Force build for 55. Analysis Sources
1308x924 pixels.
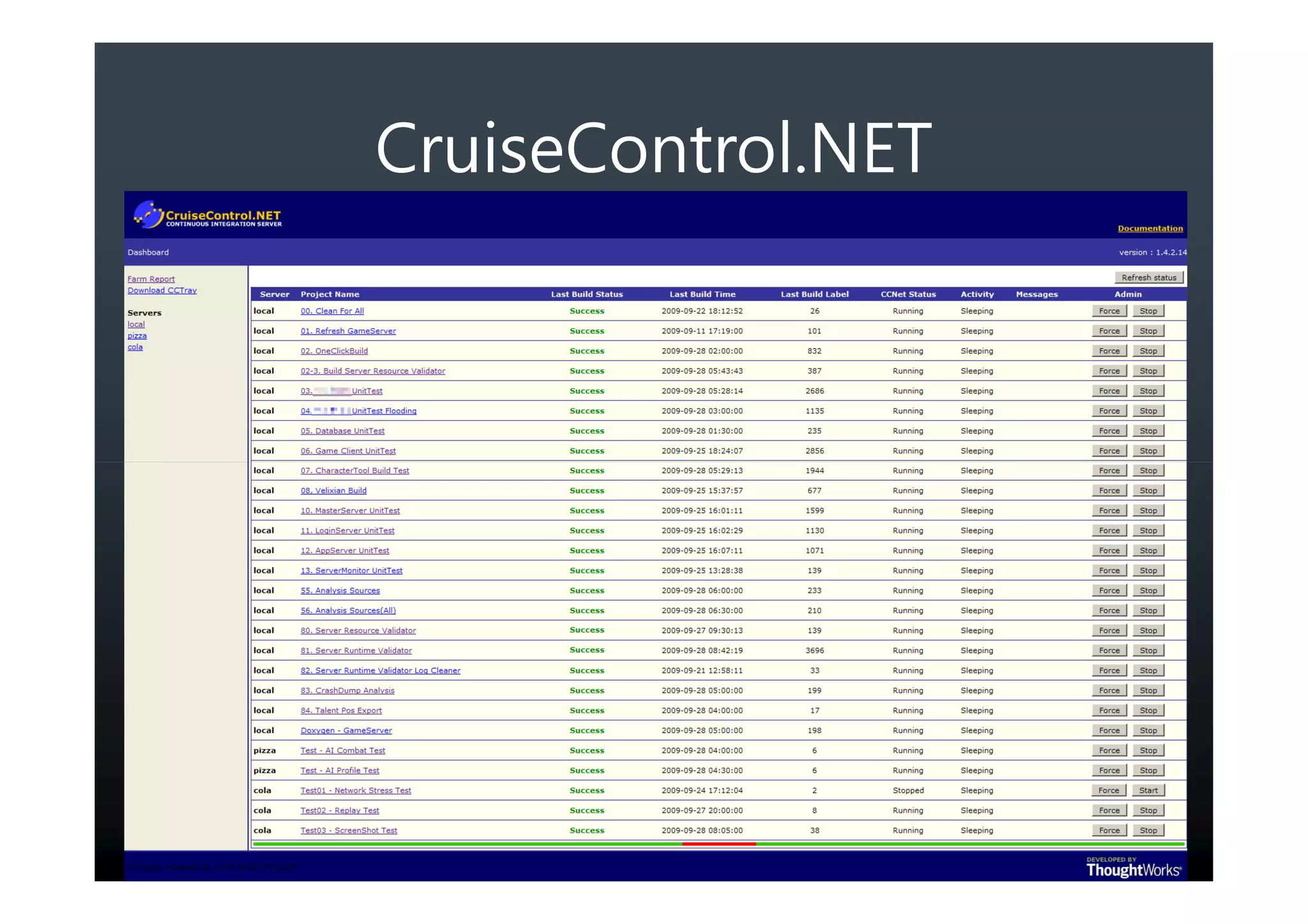tap(1109, 591)
